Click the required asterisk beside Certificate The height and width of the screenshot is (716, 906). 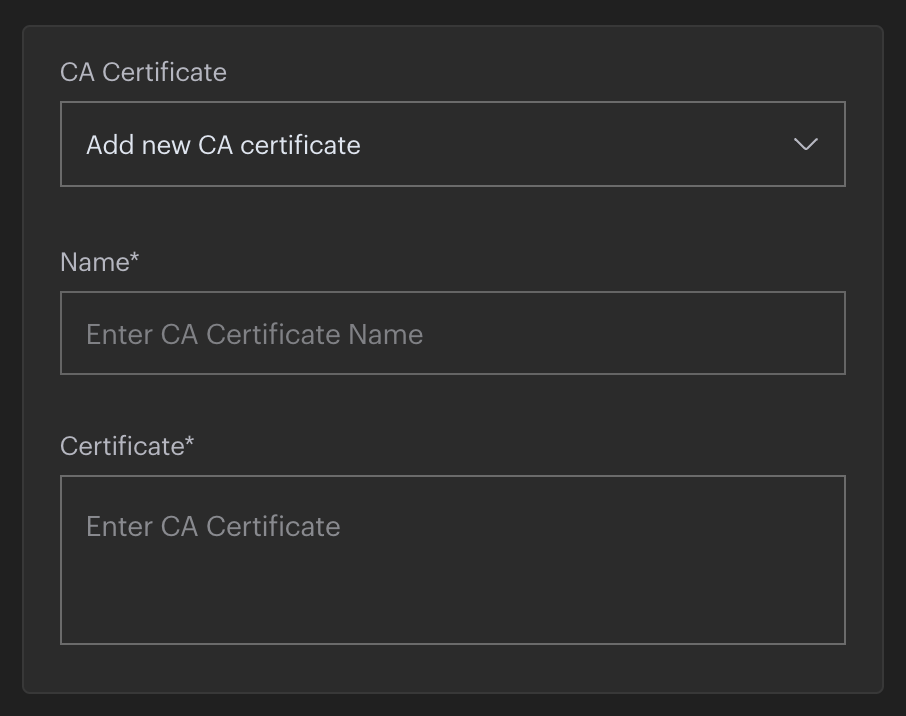(x=189, y=444)
